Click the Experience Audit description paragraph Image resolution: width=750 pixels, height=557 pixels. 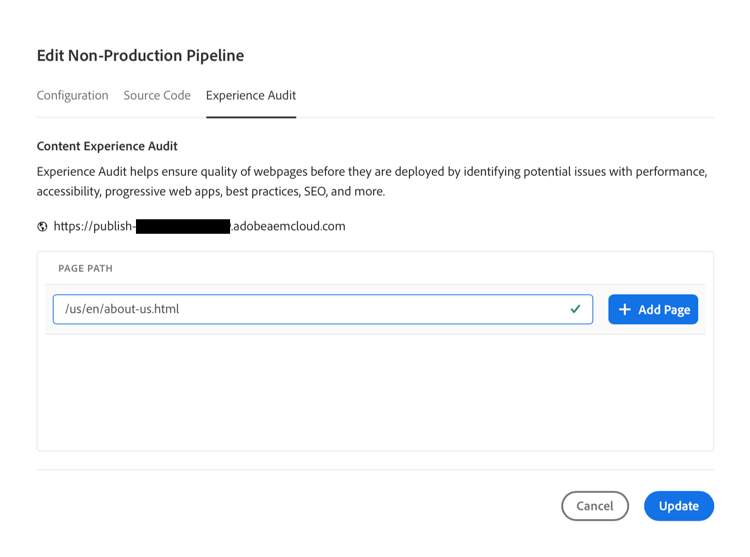pos(371,181)
